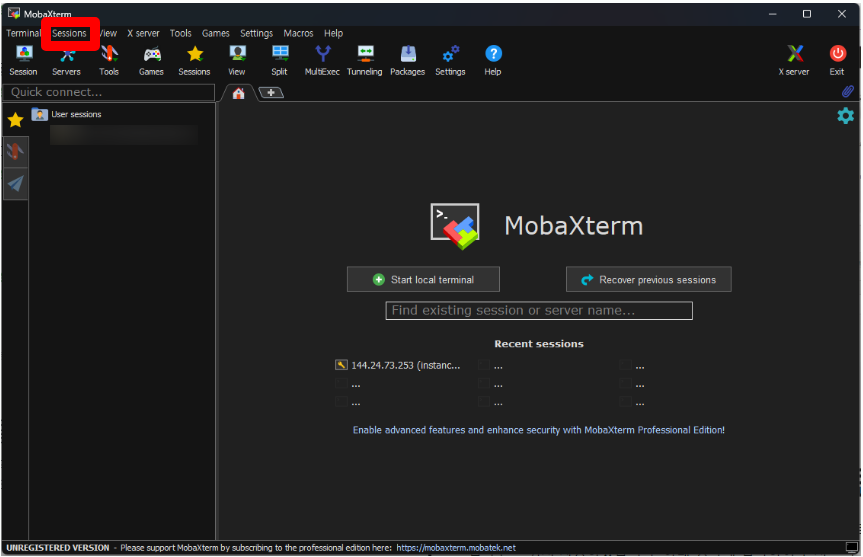Click the Recent sessions heading
Screen dimensions: 863x557
click(539, 344)
